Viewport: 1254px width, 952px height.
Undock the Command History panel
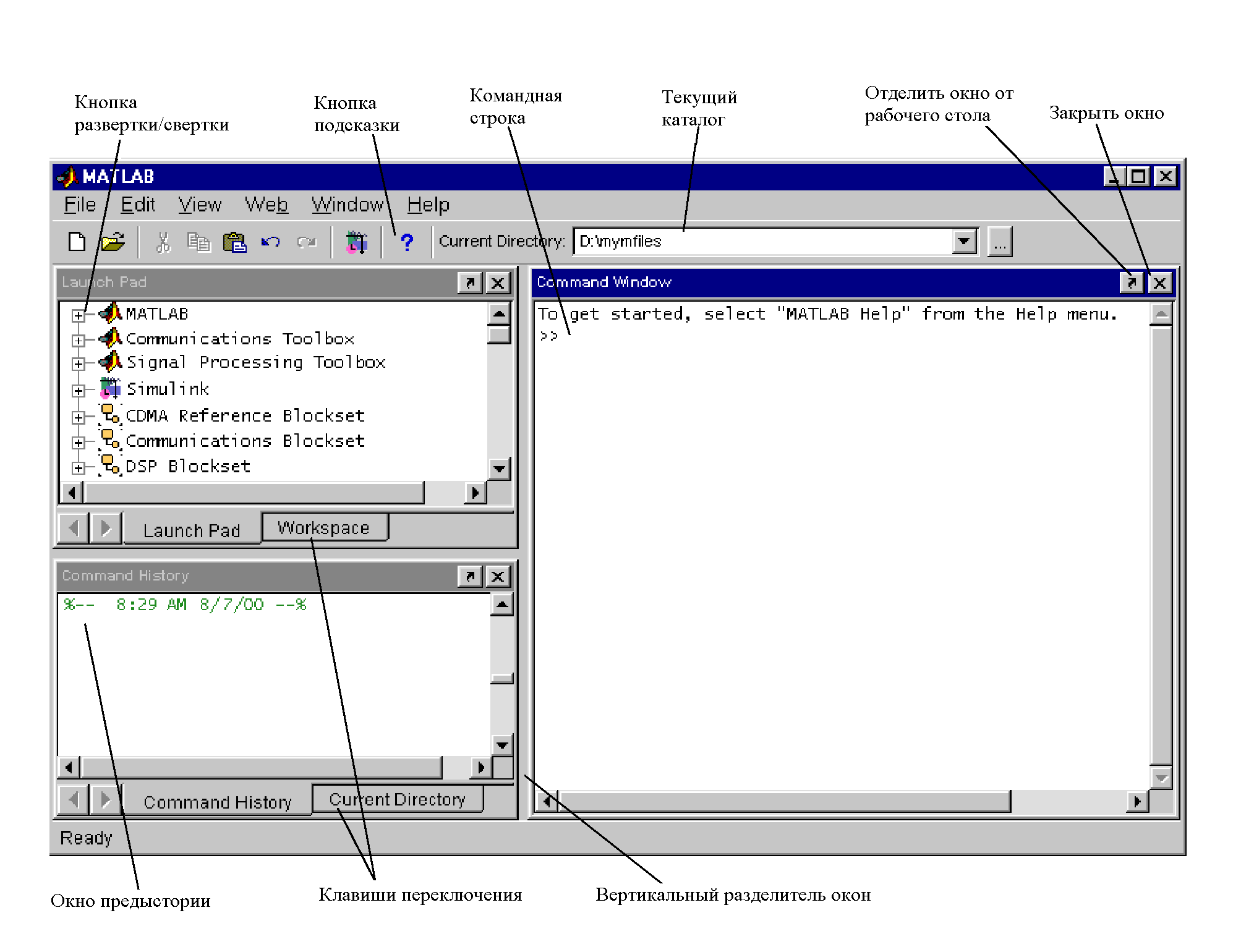470,576
